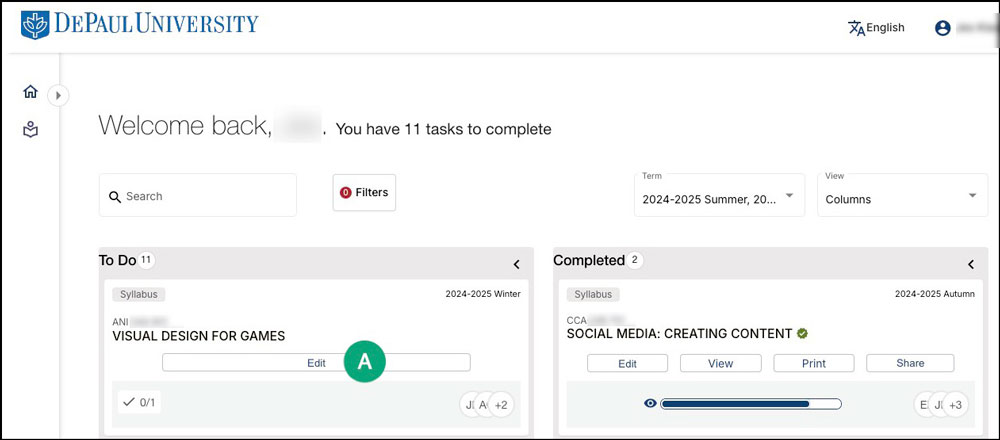Click the red 0 filter count badge
The width and height of the screenshot is (1000, 440).
(x=346, y=193)
